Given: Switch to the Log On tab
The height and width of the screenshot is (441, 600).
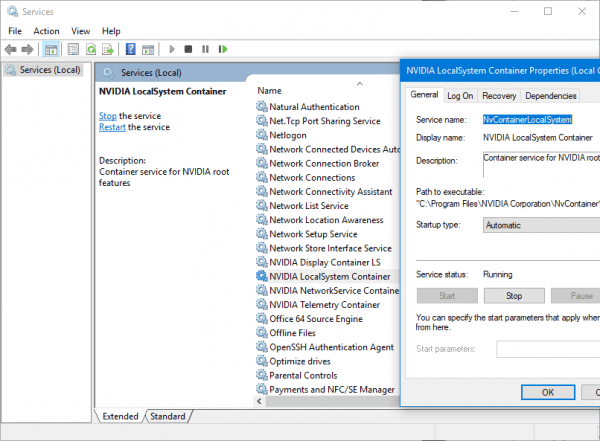Looking at the screenshot, I should point(460,96).
